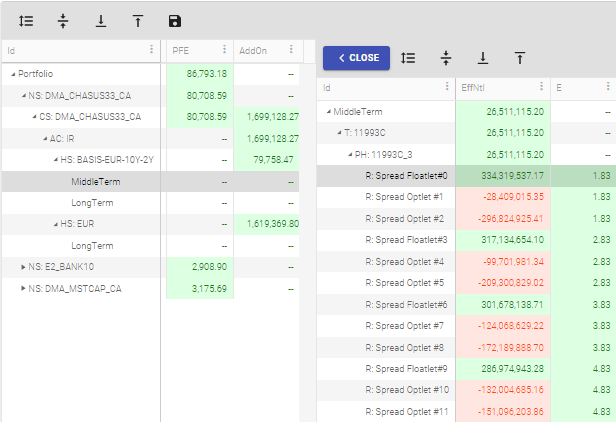Open column menu for PFE header
616x422 pixels.
click(x=224, y=50)
